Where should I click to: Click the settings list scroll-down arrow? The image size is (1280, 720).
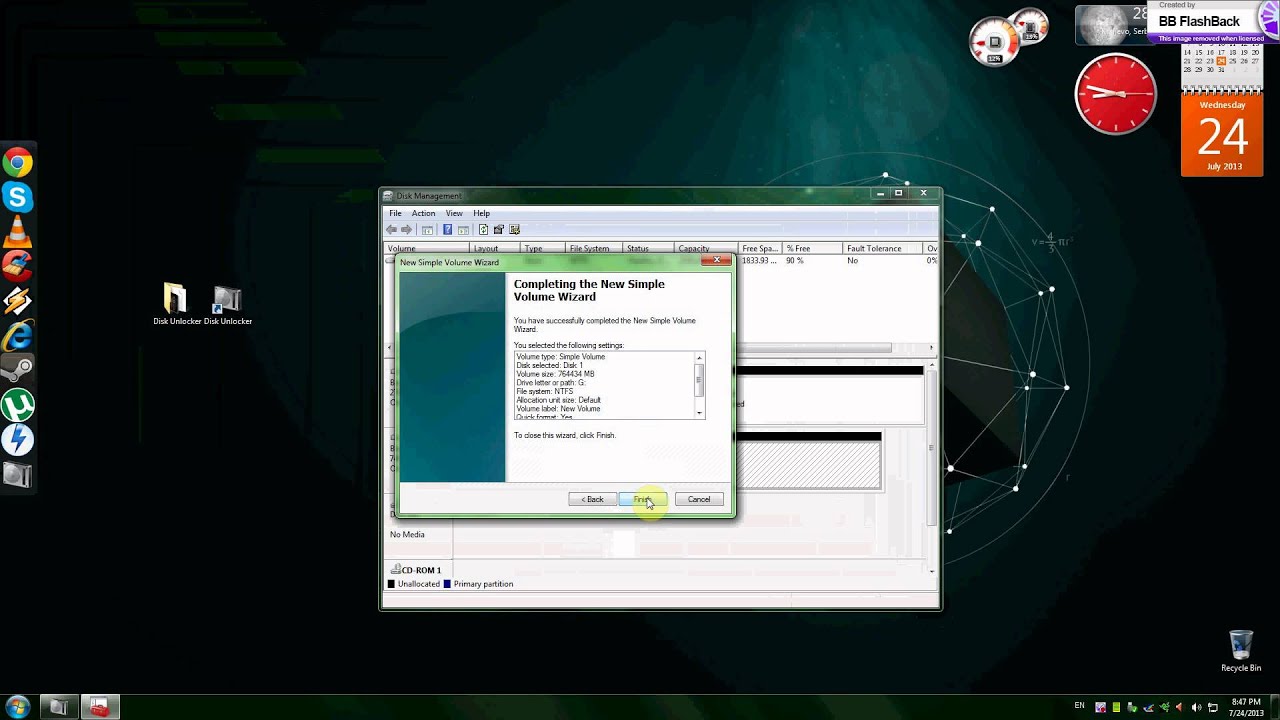tap(700, 413)
